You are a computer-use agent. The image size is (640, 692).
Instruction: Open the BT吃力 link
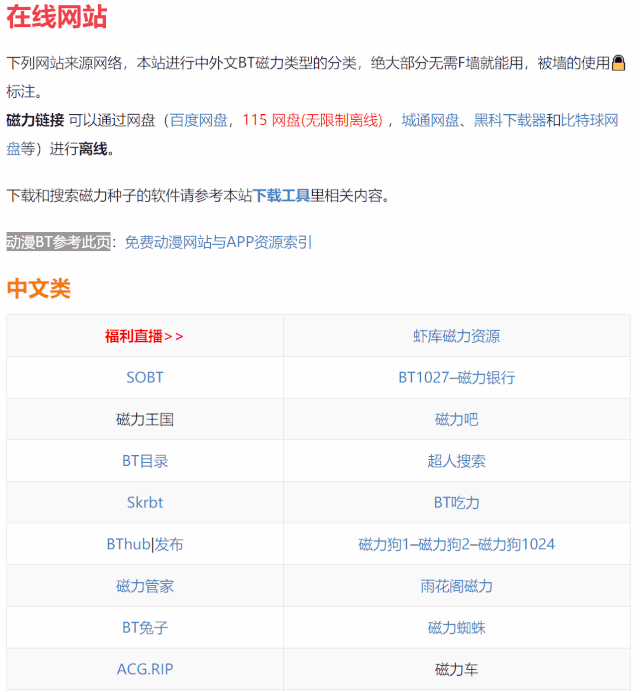(456, 503)
